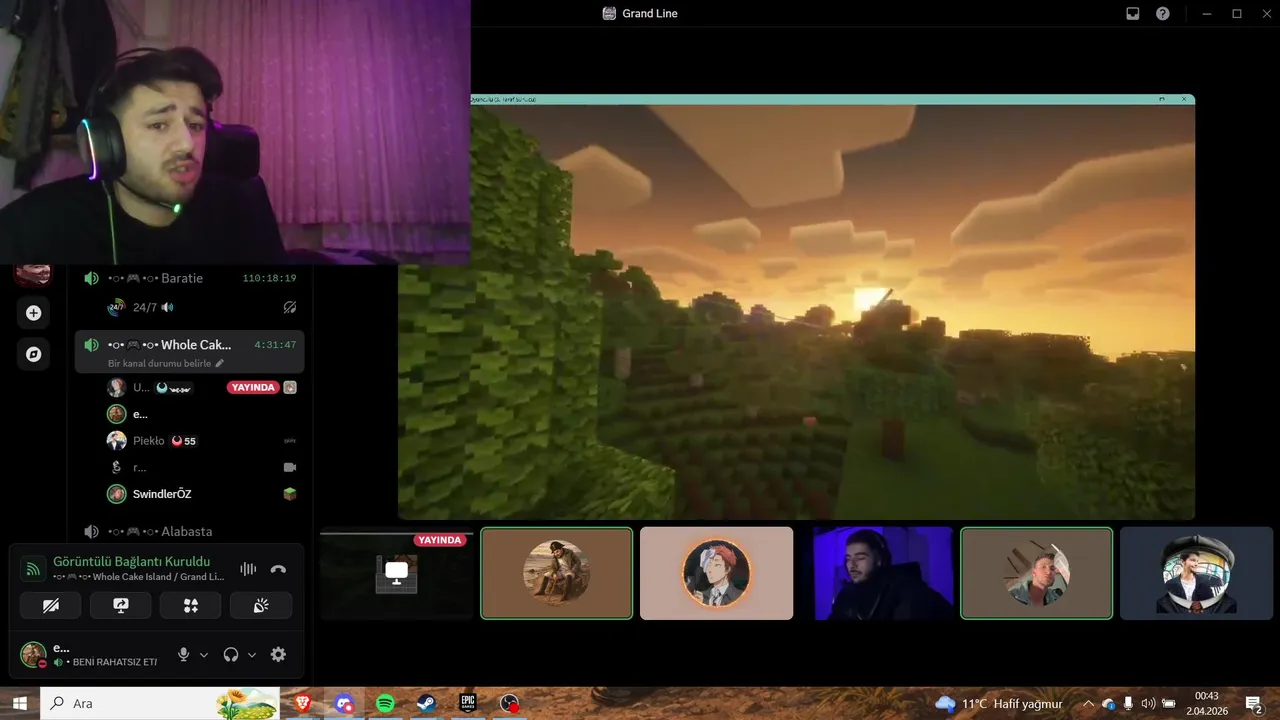Select the YAYINDA stream thumbnail tile
Viewport: 1280px width, 720px height.
pyautogui.click(x=396, y=573)
